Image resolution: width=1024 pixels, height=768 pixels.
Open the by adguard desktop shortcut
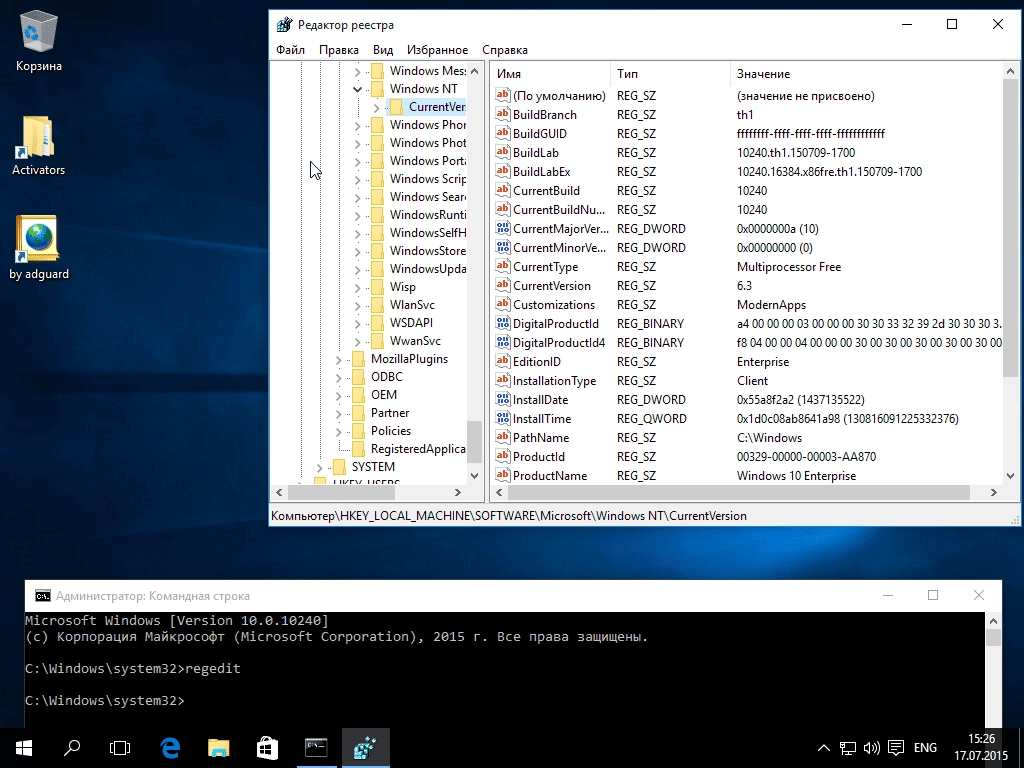click(x=39, y=248)
